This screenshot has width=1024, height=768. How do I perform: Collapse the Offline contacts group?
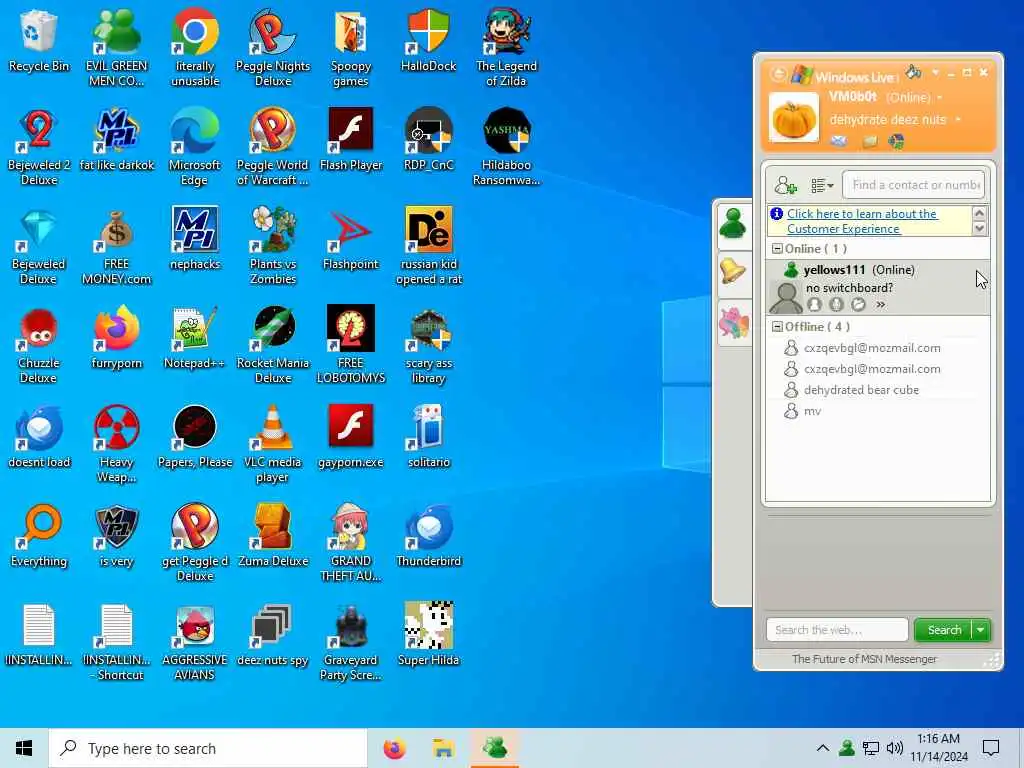777,327
